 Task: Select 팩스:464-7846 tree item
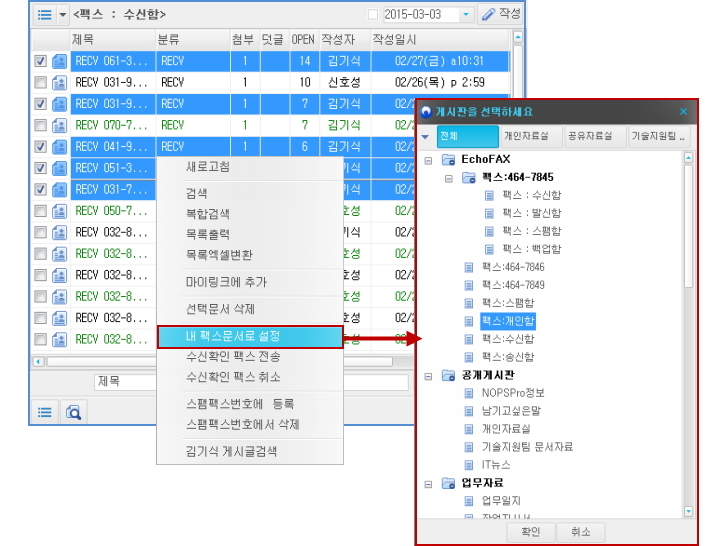[513, 267]
